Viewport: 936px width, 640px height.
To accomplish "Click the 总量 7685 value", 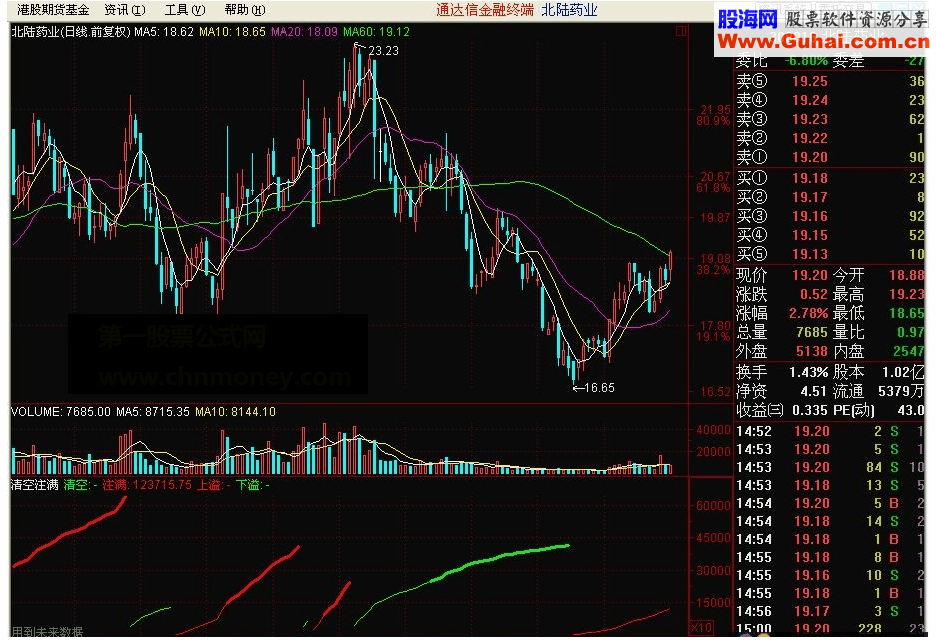I will point(812,333).
